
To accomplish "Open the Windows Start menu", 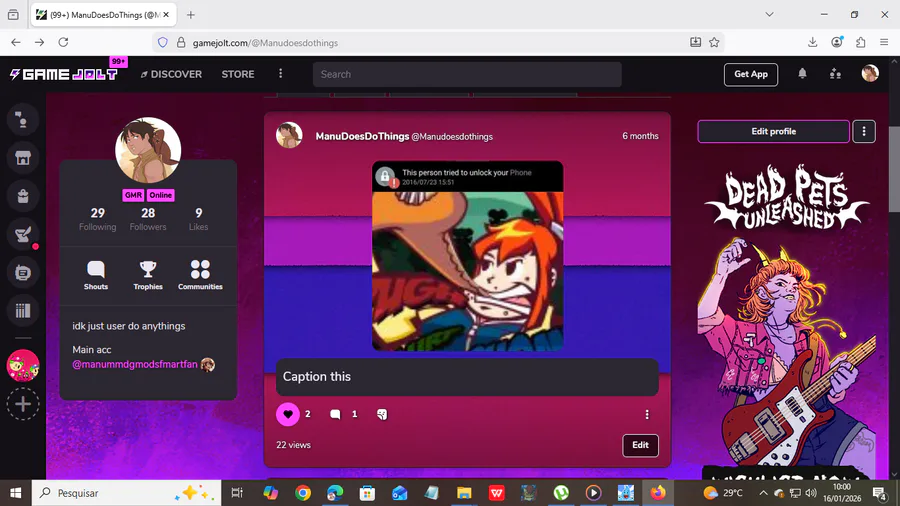I will [x=15, y=493].
